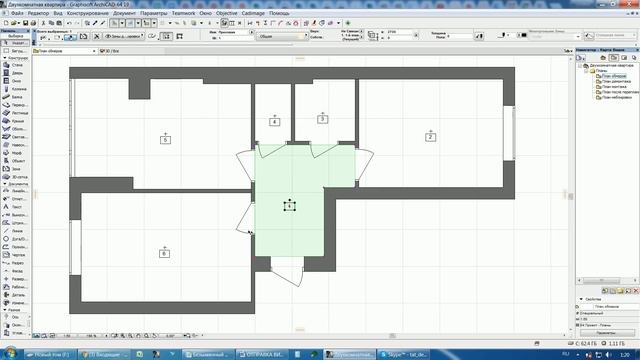This screenshot has width=640, height=360.
Task: Select the Marquee (Бегущая рамка) tool
Action: (15, 51)
